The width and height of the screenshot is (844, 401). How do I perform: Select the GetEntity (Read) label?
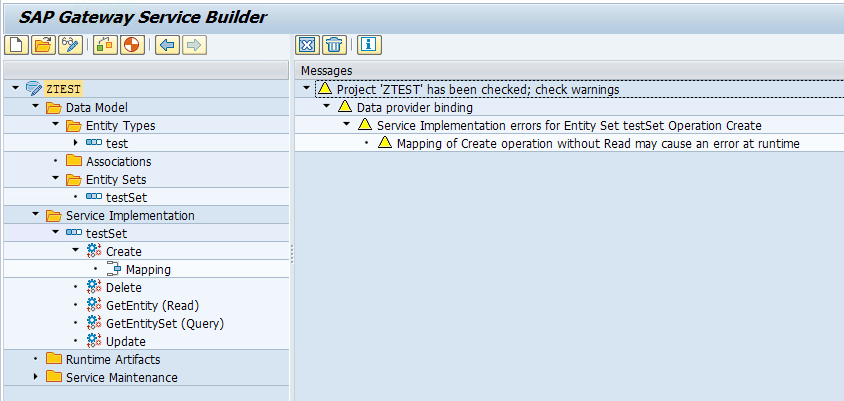(x=152, y=306)
